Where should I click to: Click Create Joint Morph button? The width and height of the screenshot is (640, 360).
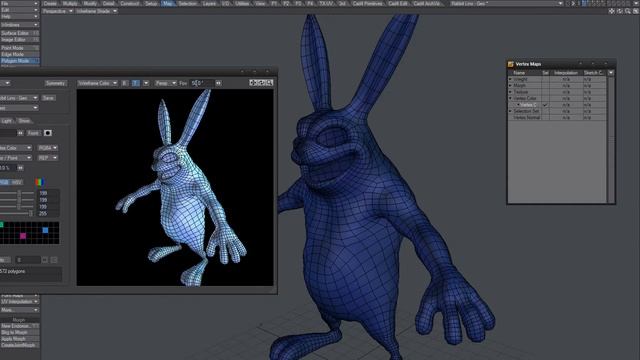pos(19,345)
